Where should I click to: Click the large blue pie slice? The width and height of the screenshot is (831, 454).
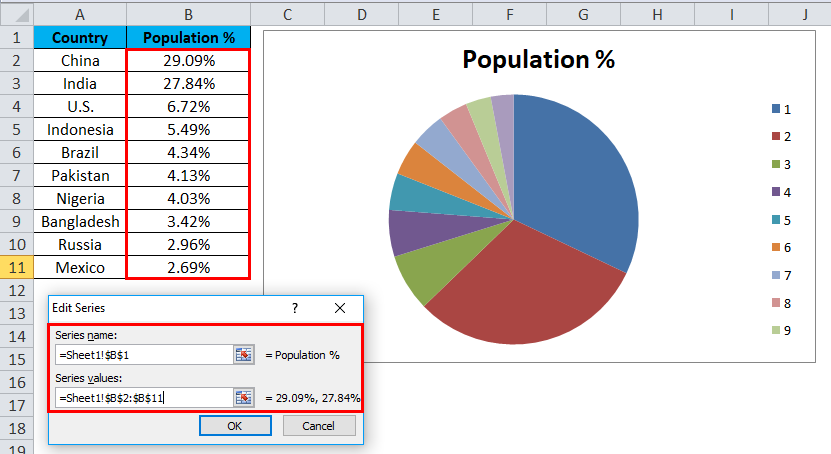(x=578, y=185)
